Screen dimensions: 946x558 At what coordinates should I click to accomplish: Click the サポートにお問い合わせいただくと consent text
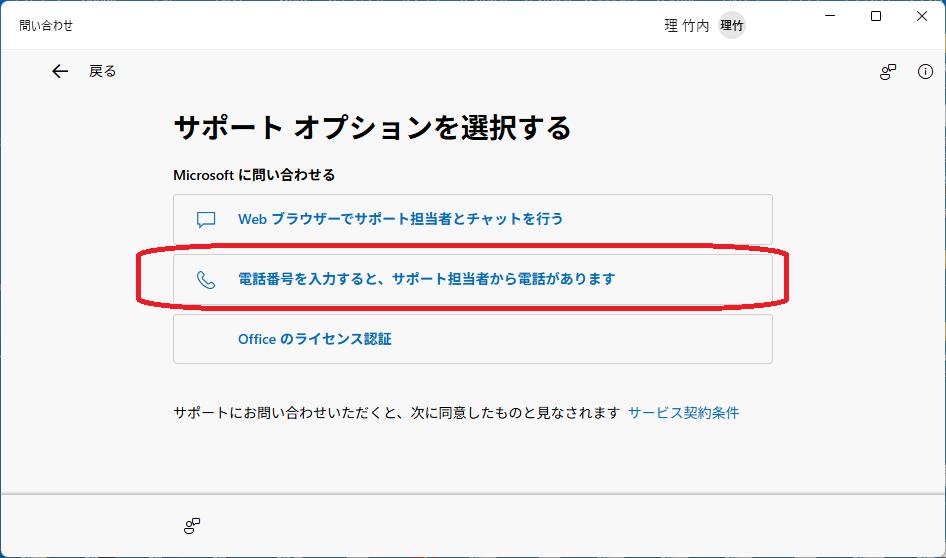(x=396, y=413)
